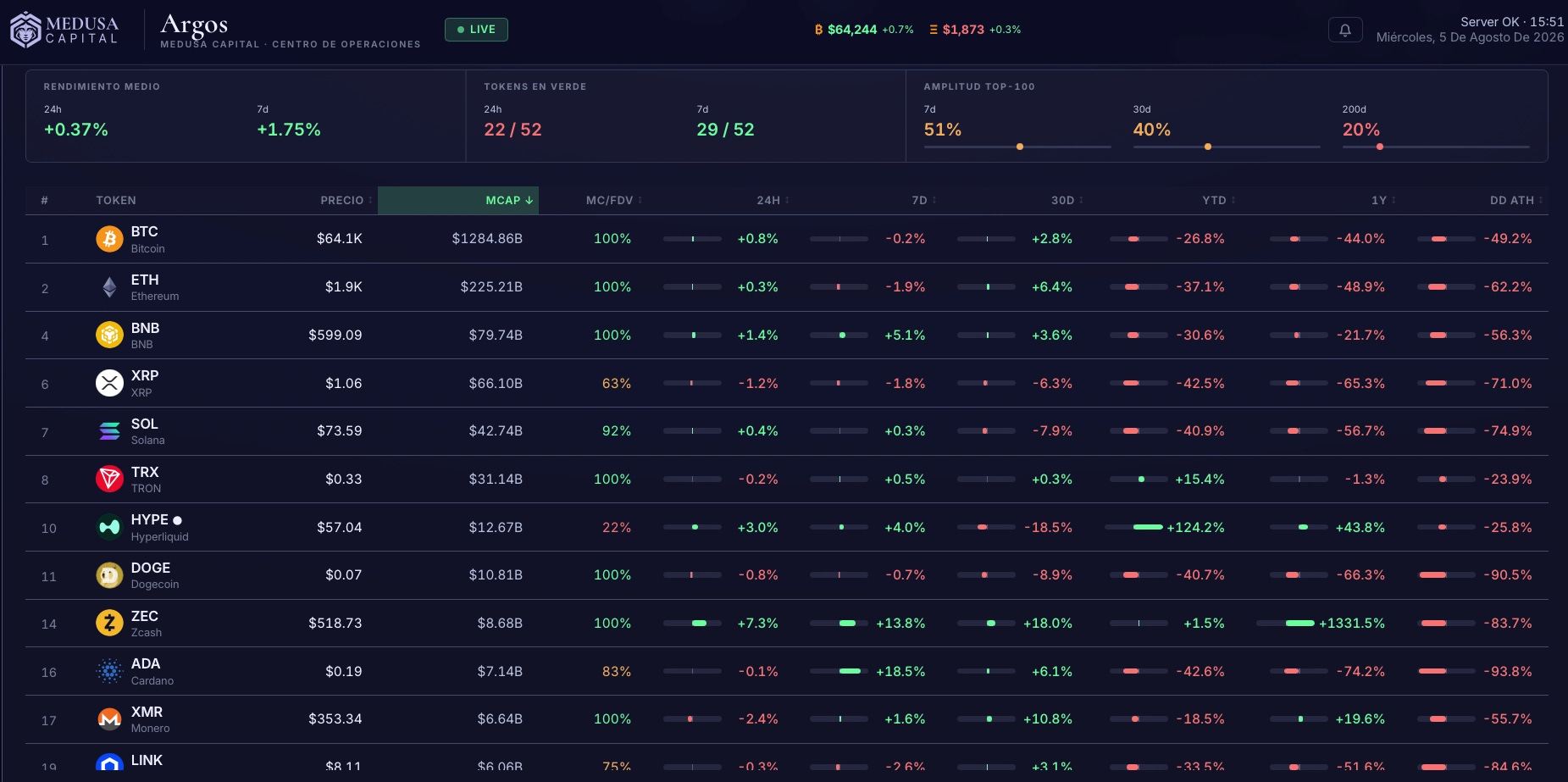Select the Dogecoin table row
Image resolution: width=1568 pixels, height=782 pixels.
coord(787,576)
